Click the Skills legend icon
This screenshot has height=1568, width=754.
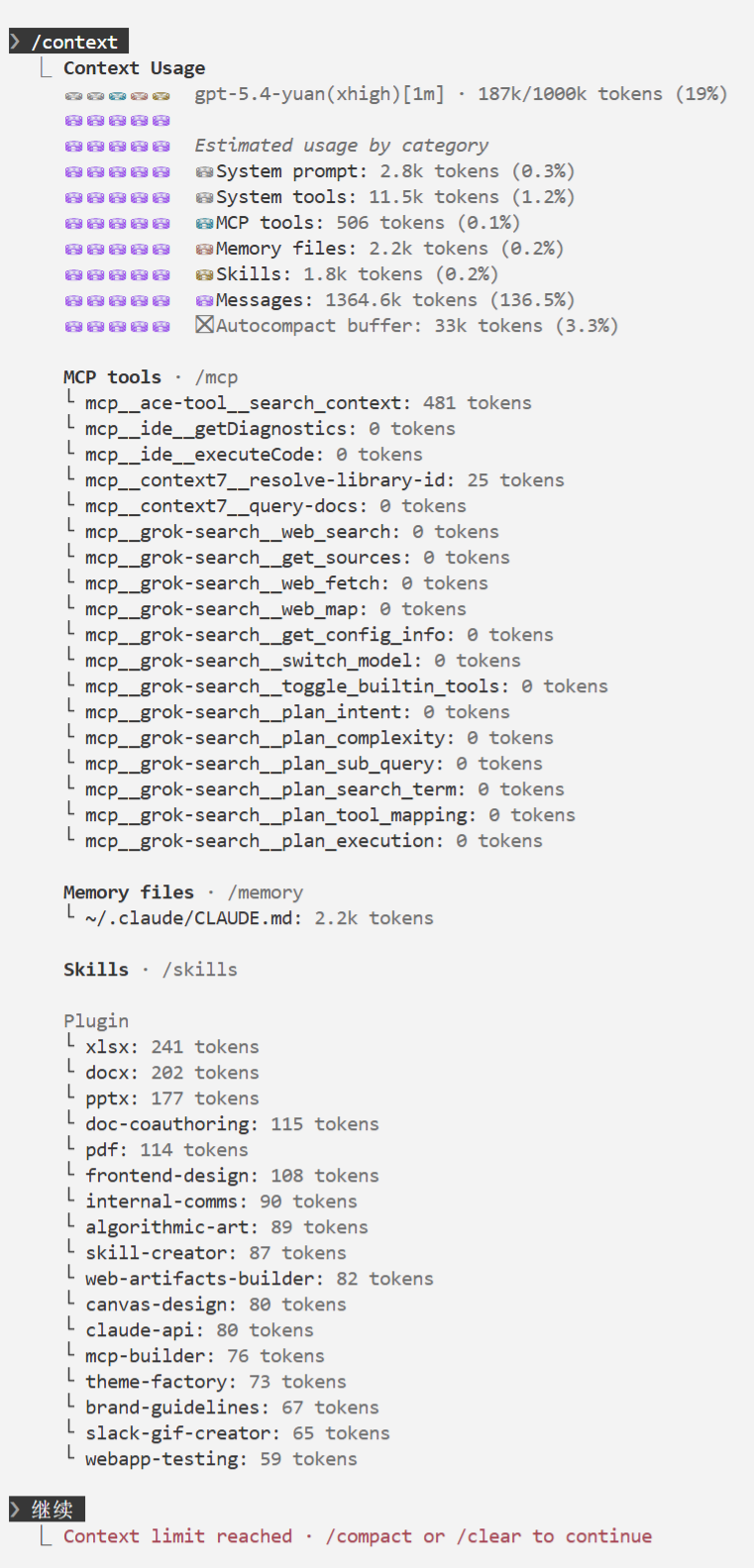pos(204,274)
